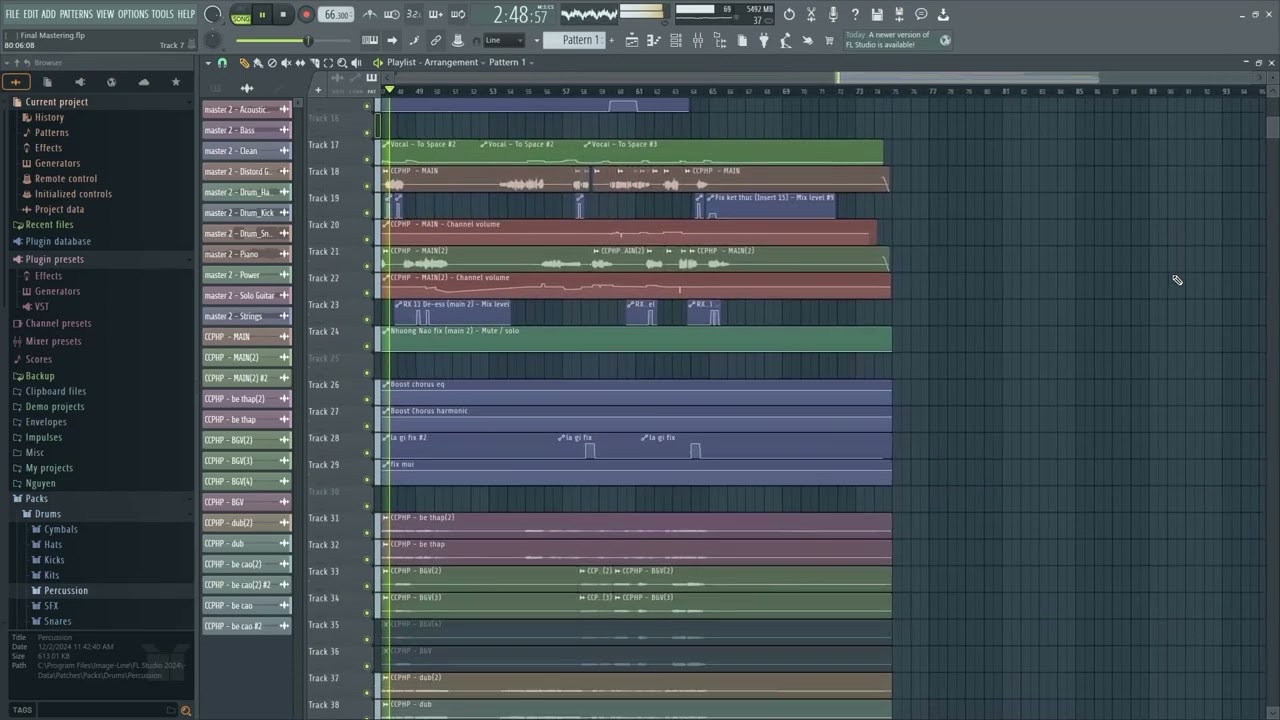This screenshot has height=720, width=1280.
Task: Collapse the Drums folder in browser
Action: (x=47, y=514)
